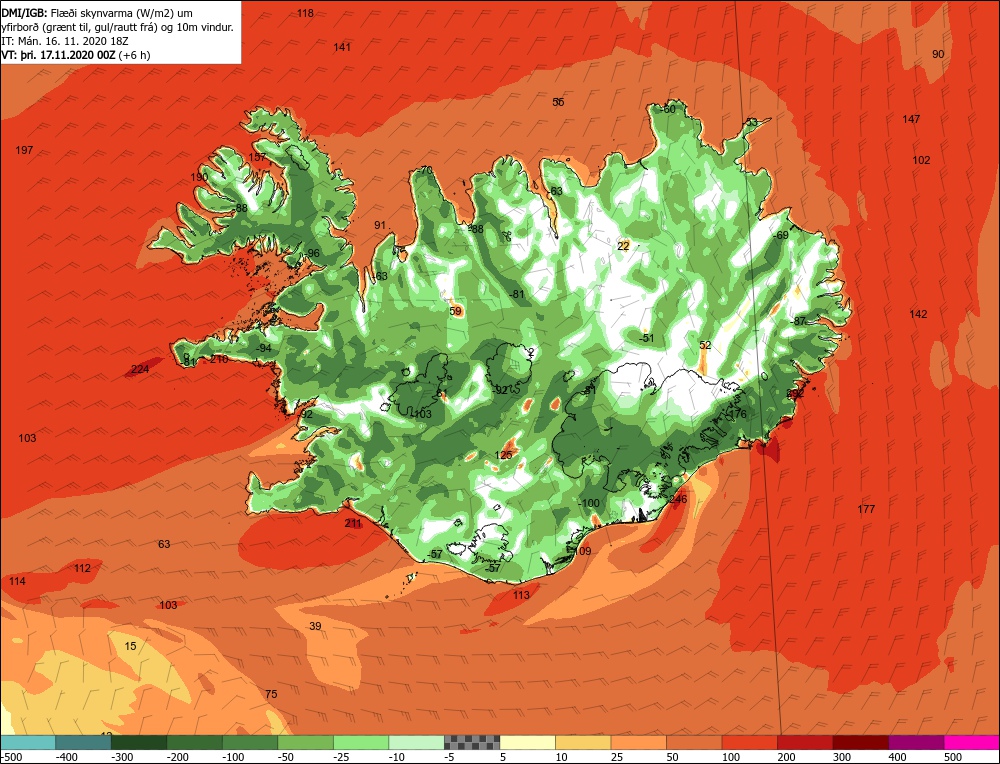Click the value 22 in the north highlands
The image size is (1000, 764).
(624, 246)
